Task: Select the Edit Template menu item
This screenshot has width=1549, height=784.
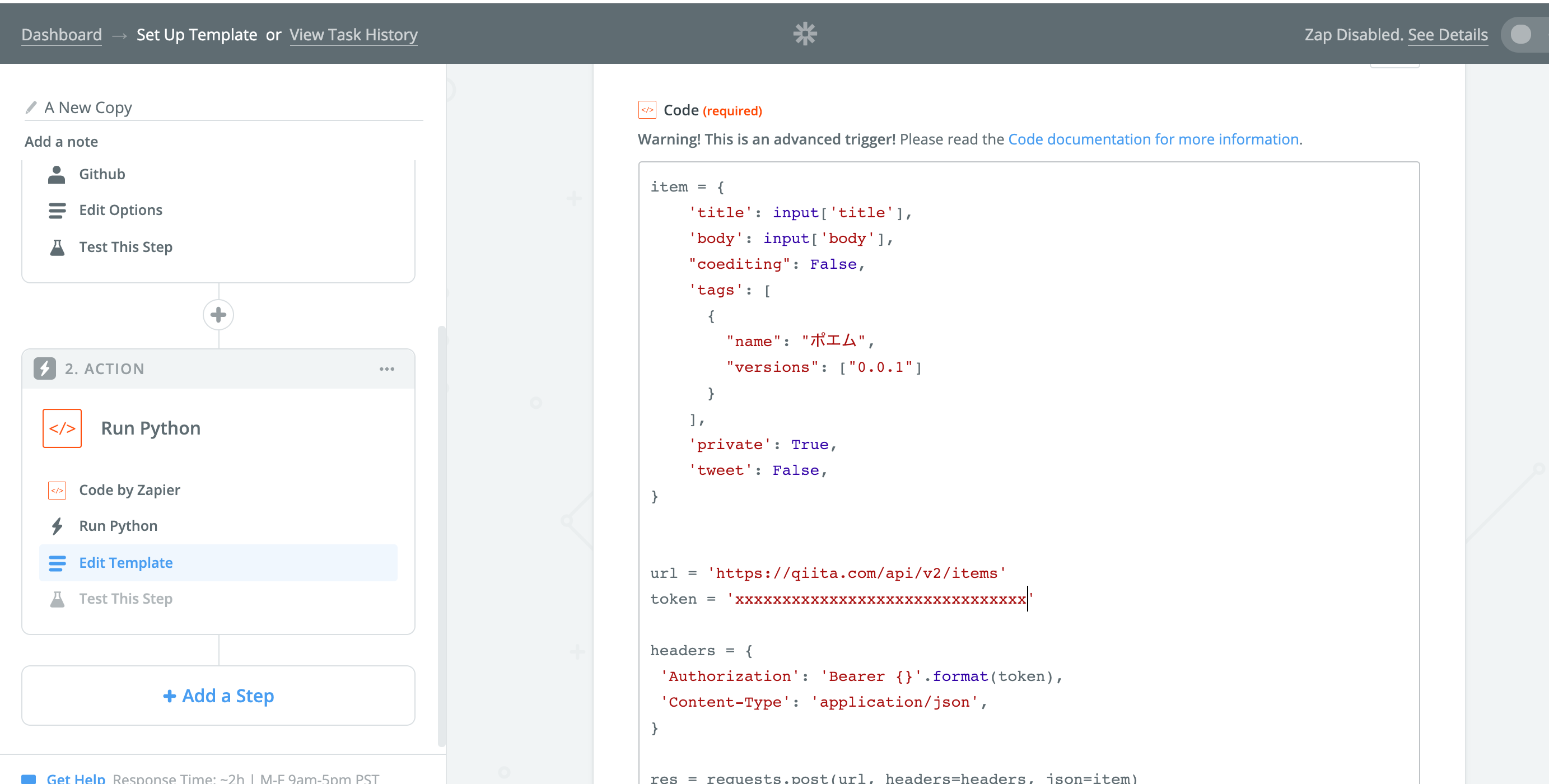Action: (125, 563)
